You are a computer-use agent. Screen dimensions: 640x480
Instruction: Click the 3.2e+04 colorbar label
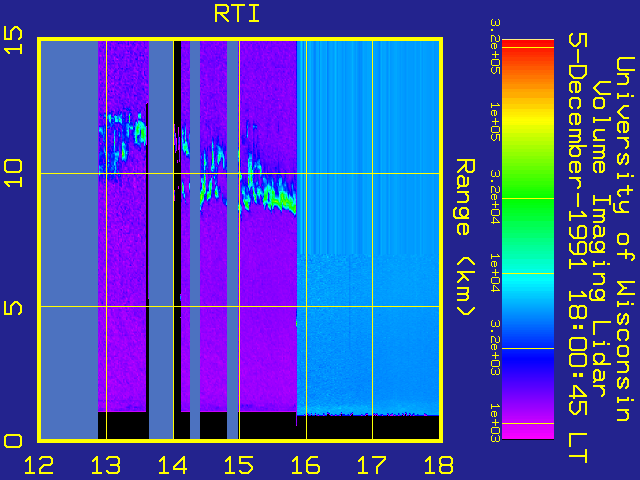495,197
